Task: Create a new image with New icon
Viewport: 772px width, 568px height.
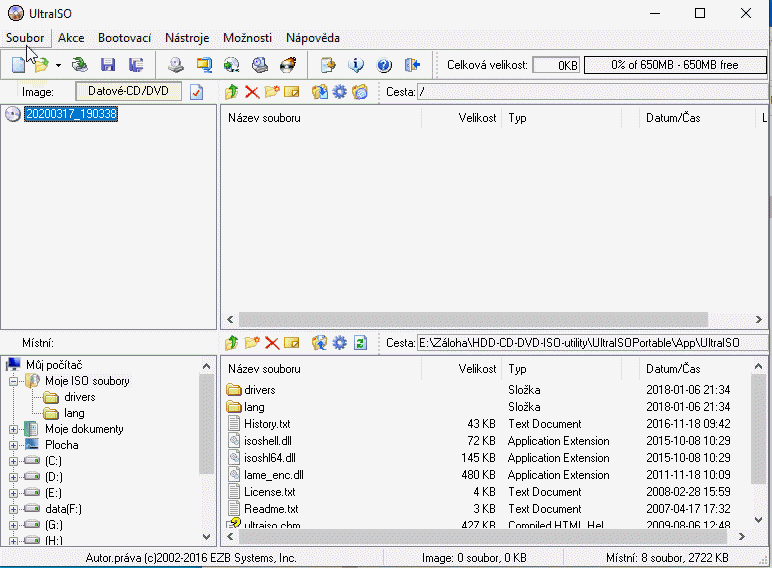Action: click(x=18, y=64)
